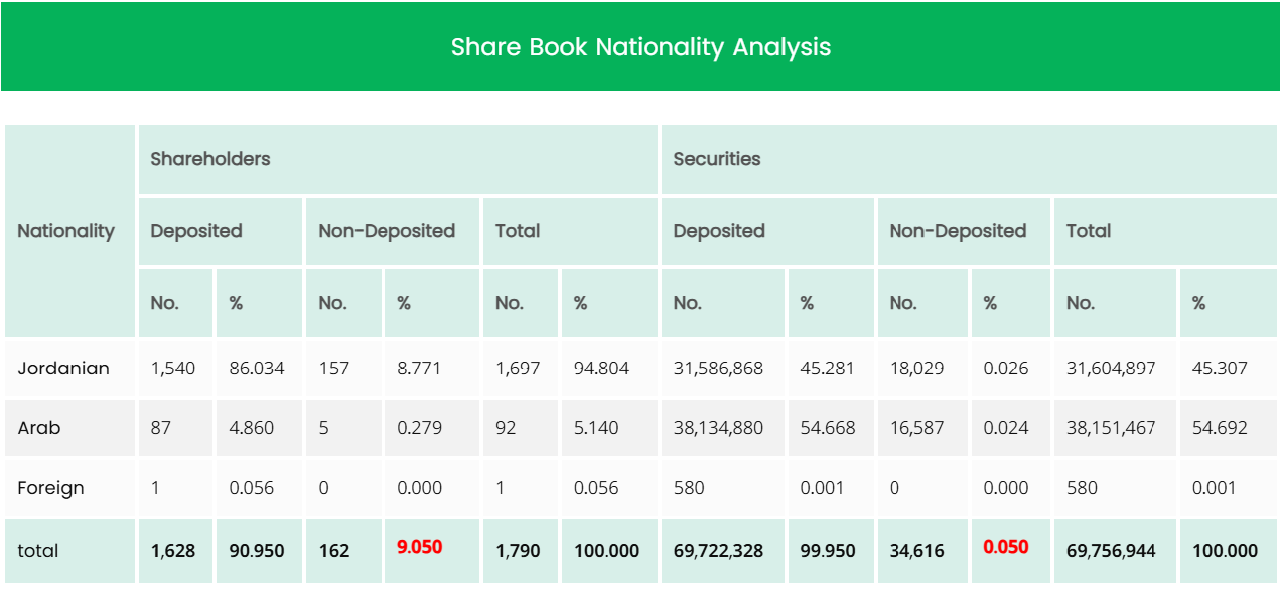Viewport: 1281px width, 594px height.
Task: Click the 86.034 Jordanian deposited percentage
Action: click(257, 368)
